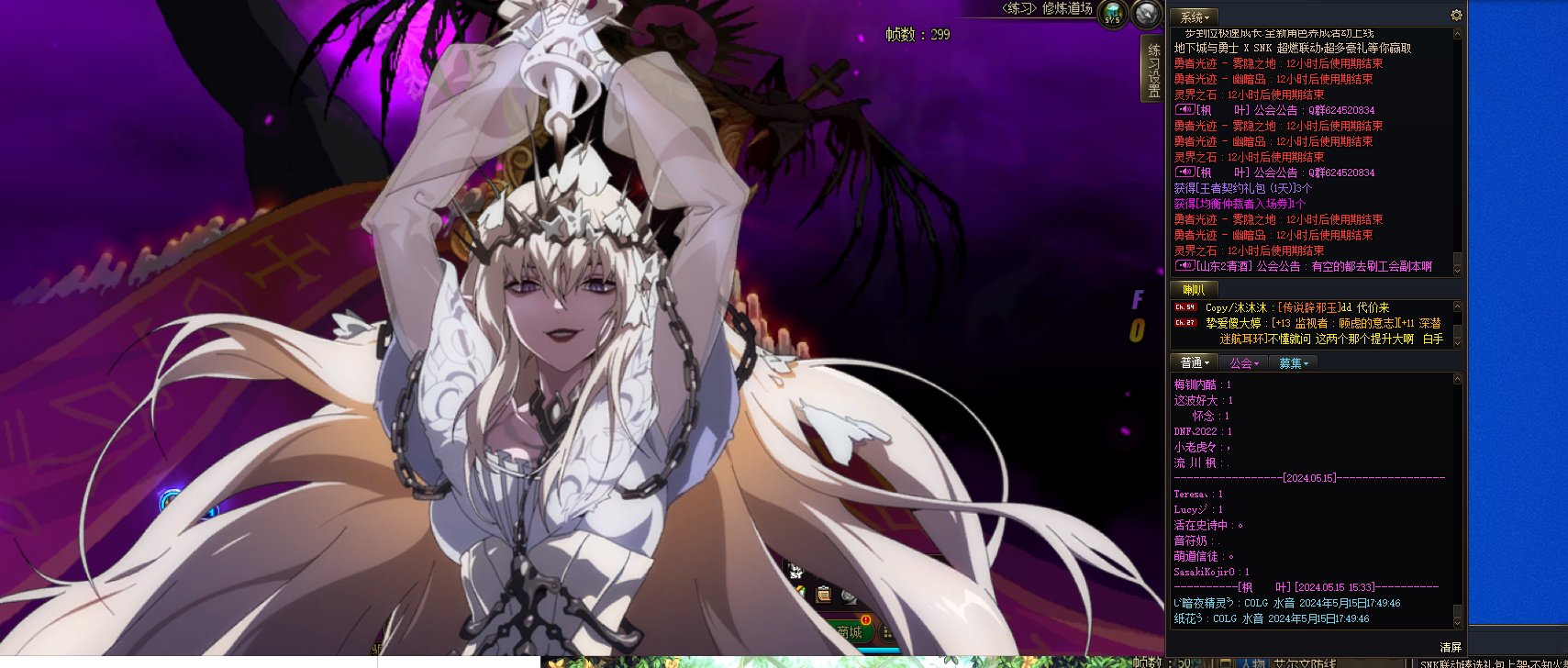Click player name Lucy in chat

click(x=1191, y=509)
